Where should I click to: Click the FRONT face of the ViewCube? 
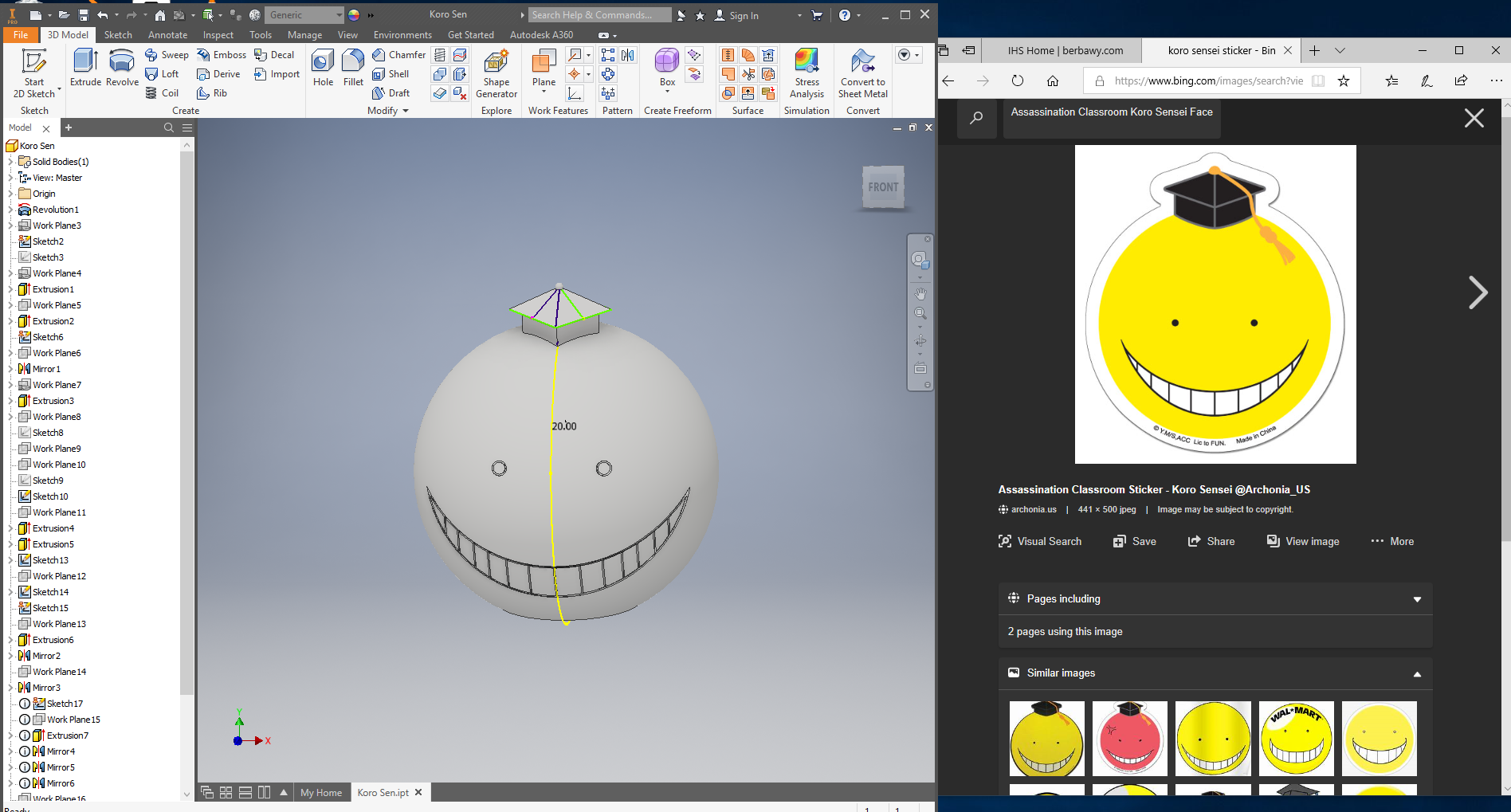coord(883,187)
